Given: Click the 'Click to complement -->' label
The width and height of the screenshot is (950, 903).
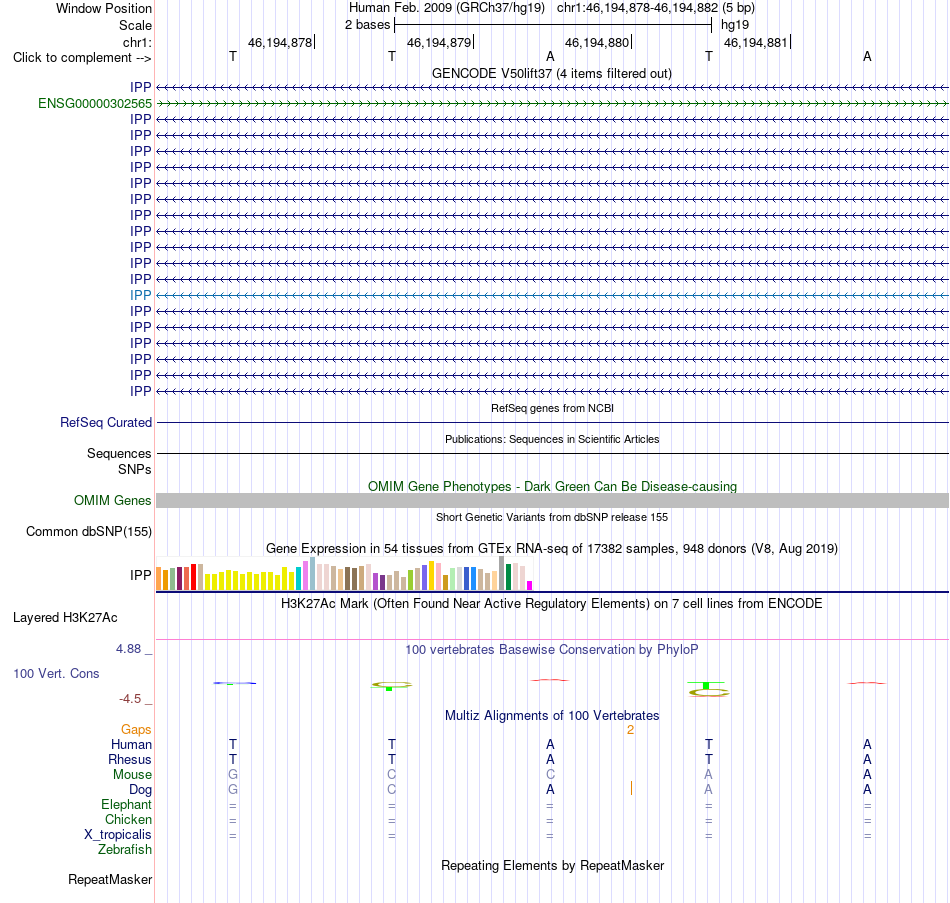Looking at the screenshot, I should 82,58.
